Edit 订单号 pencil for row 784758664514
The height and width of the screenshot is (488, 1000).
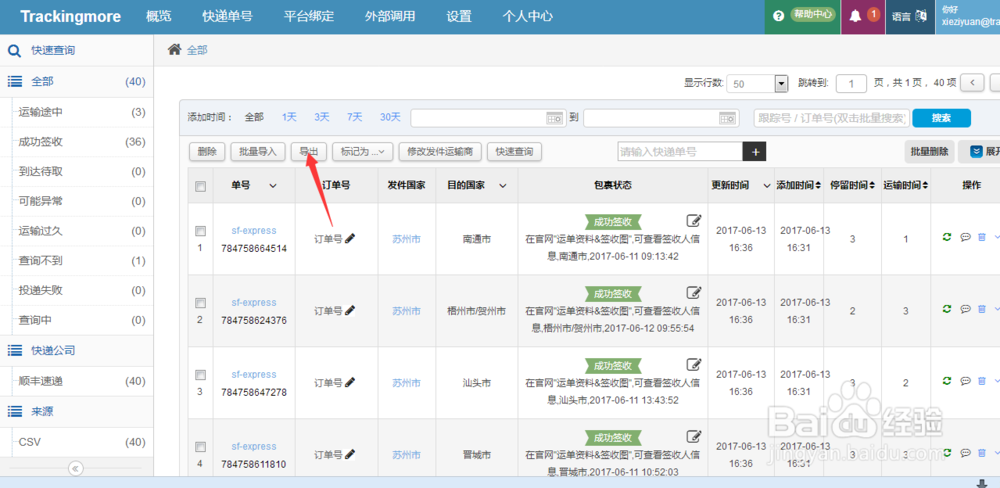click(x=349, y=239)
